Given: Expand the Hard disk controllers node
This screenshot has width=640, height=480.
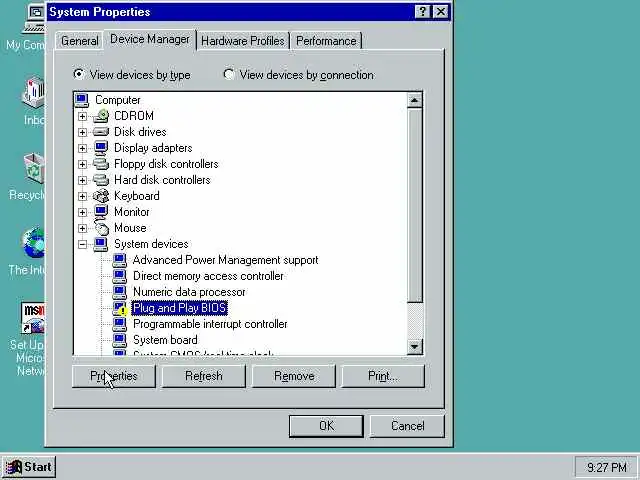Looking at the screenshot, I should tap(82, 180).
